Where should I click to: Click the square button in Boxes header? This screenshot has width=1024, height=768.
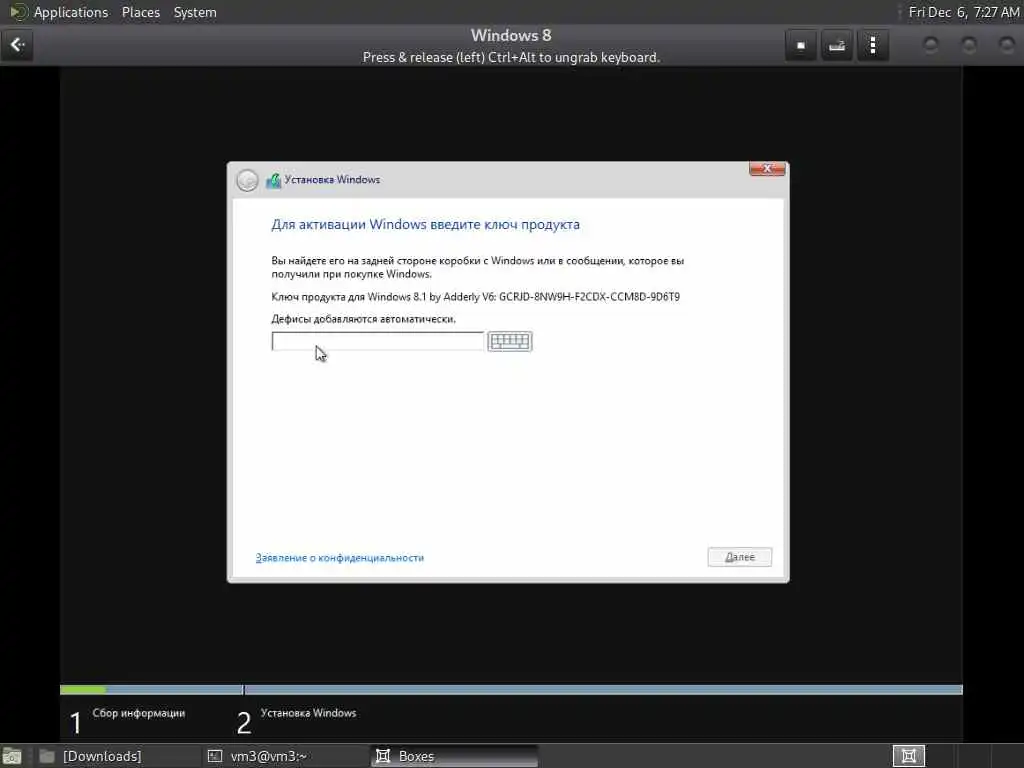tap(801, 46)
